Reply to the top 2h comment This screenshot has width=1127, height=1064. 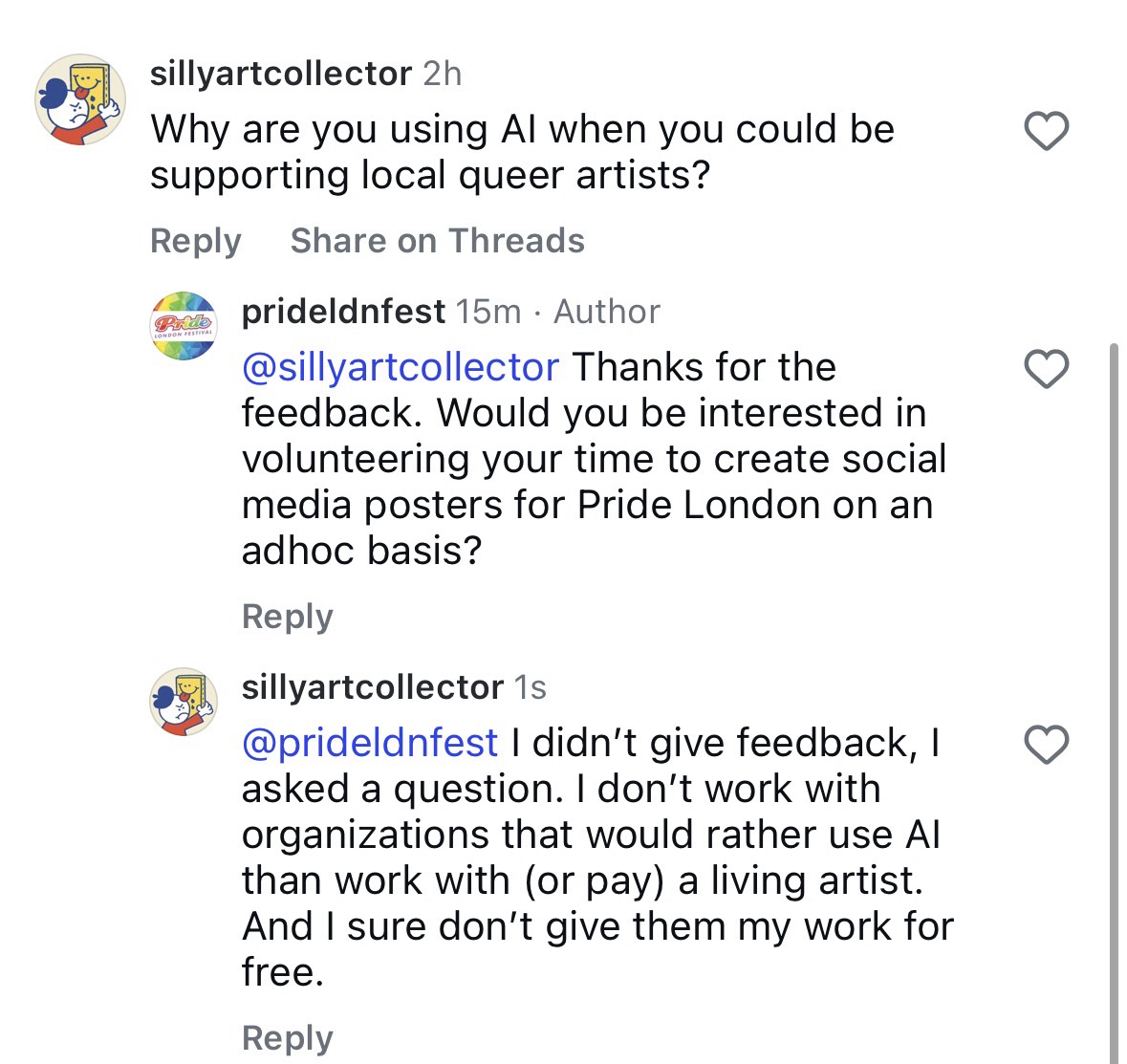coord(195,241)
